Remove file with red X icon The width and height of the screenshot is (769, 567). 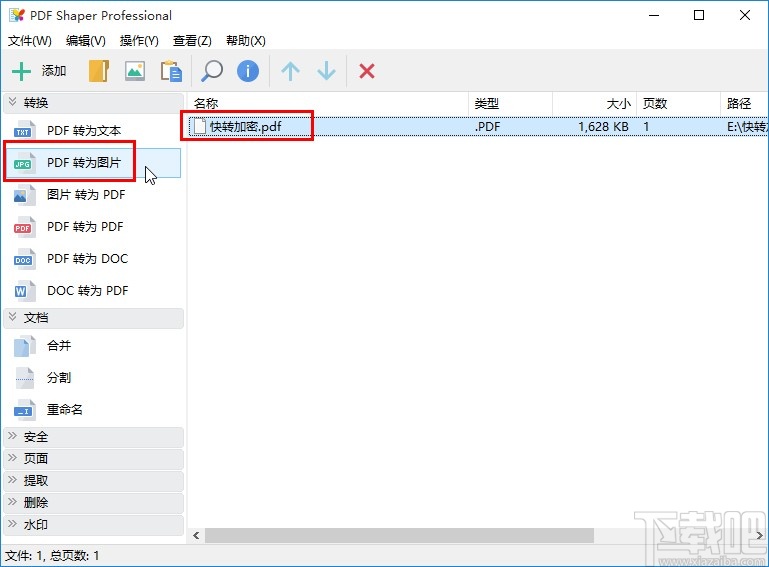click(367, 71)
